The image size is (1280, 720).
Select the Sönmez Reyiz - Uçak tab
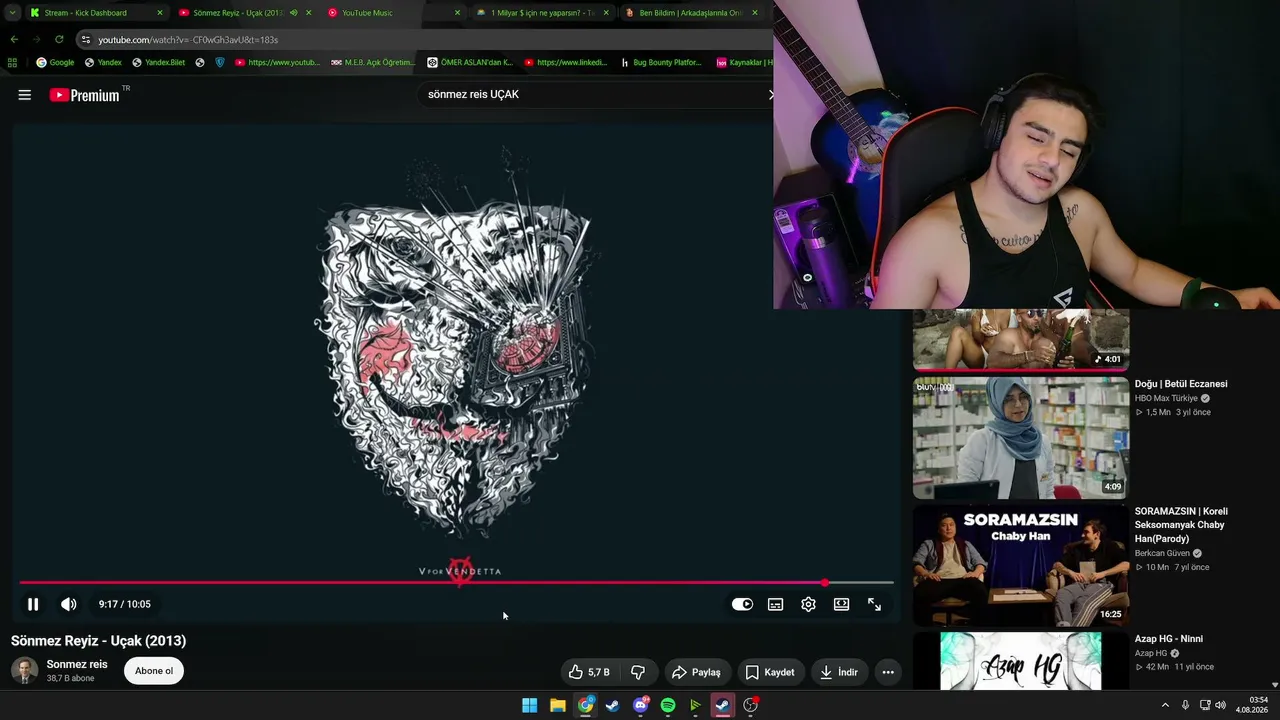click(238, 13)
